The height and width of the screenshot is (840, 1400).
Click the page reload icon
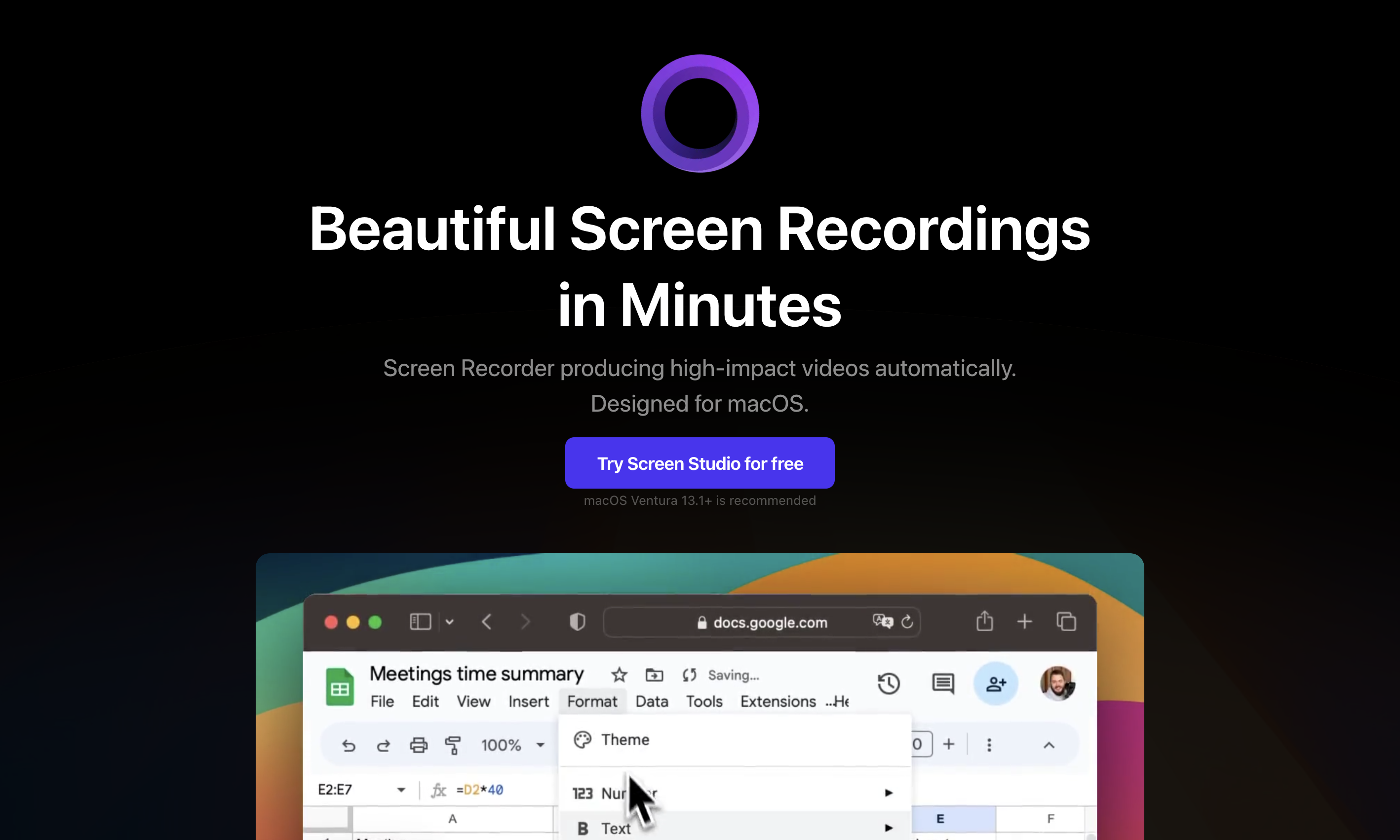907,622
